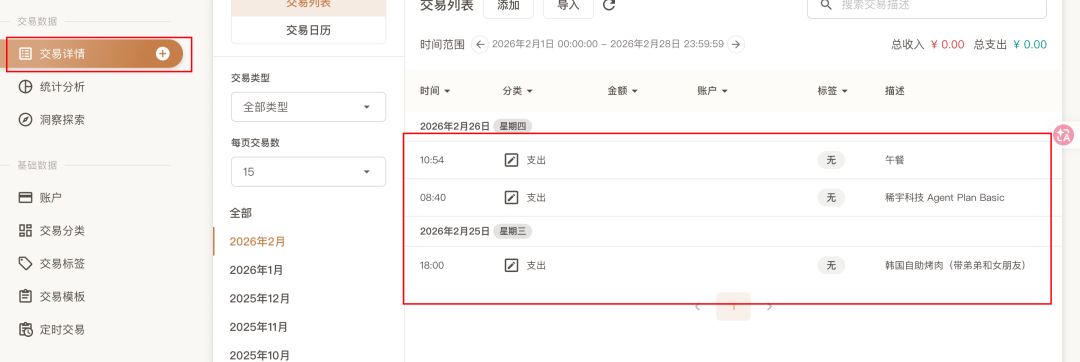The height and width of the screenshot is (362, 1080).
Task: Click the 18:00 time cell
Action: point(432,265)
